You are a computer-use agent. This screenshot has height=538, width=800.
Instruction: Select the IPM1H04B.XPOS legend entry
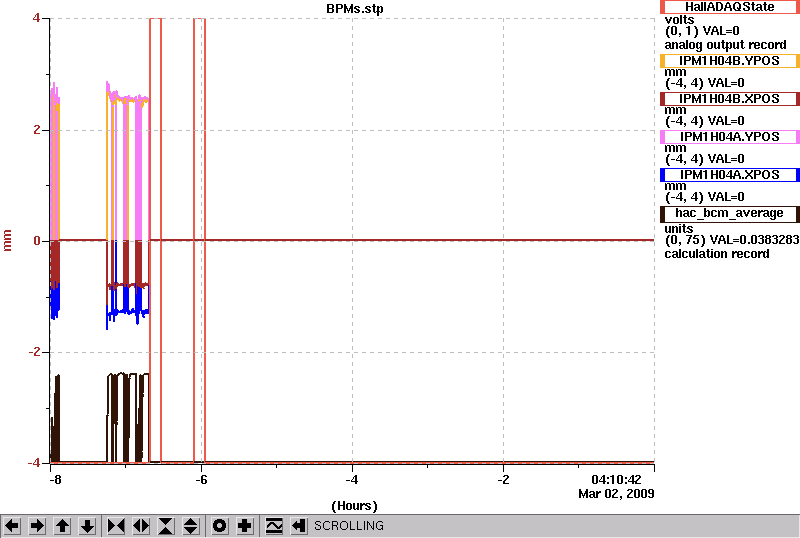(x=730, y=99)
